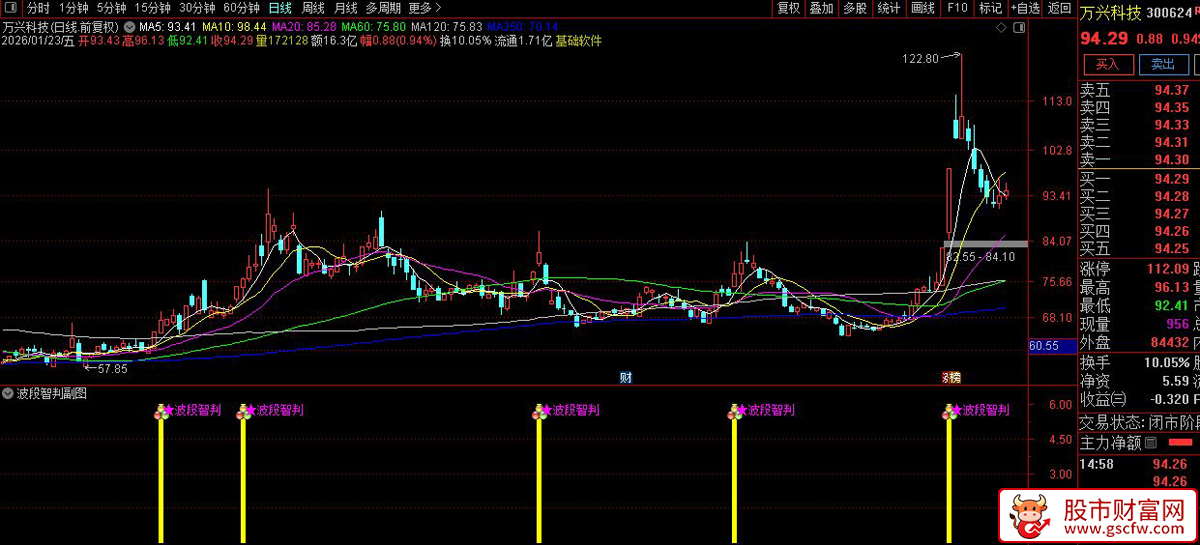The width and height of the screenshot is (1200, 545).
Task: Open F10 company information
Action: pos(957,8)
